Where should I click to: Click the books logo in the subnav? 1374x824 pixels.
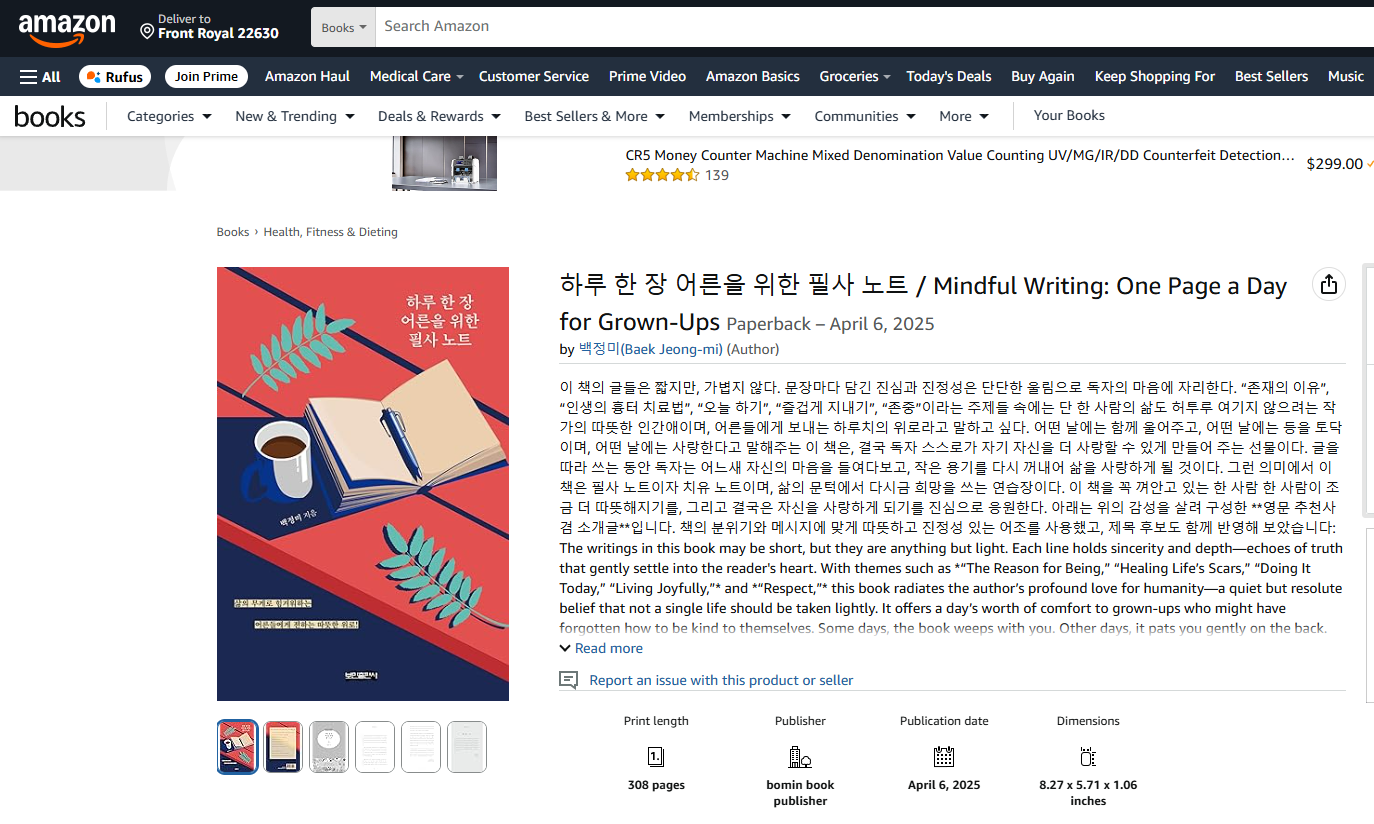[x=50, y=117]
